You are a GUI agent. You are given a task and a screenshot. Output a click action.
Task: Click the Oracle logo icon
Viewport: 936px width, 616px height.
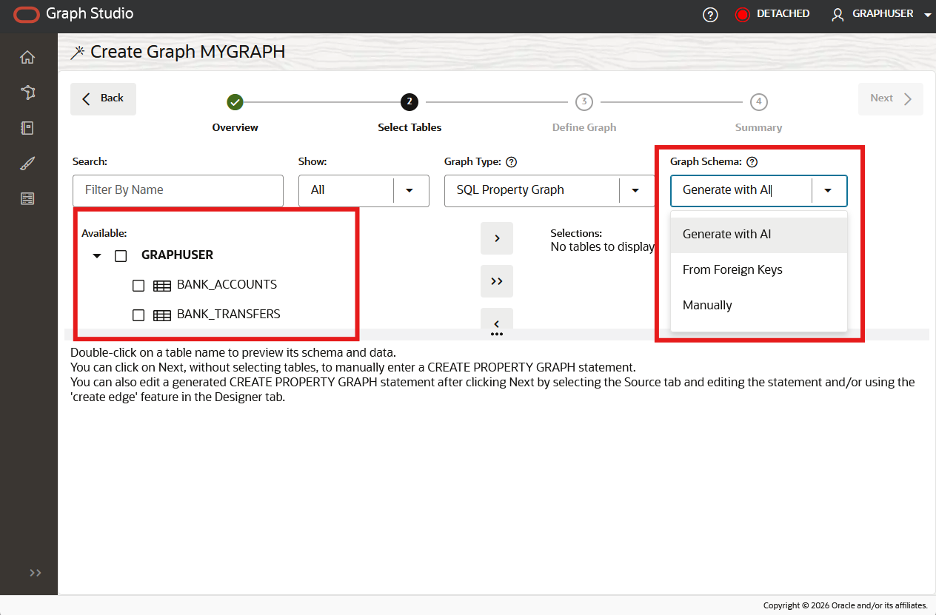coord(26,14)
